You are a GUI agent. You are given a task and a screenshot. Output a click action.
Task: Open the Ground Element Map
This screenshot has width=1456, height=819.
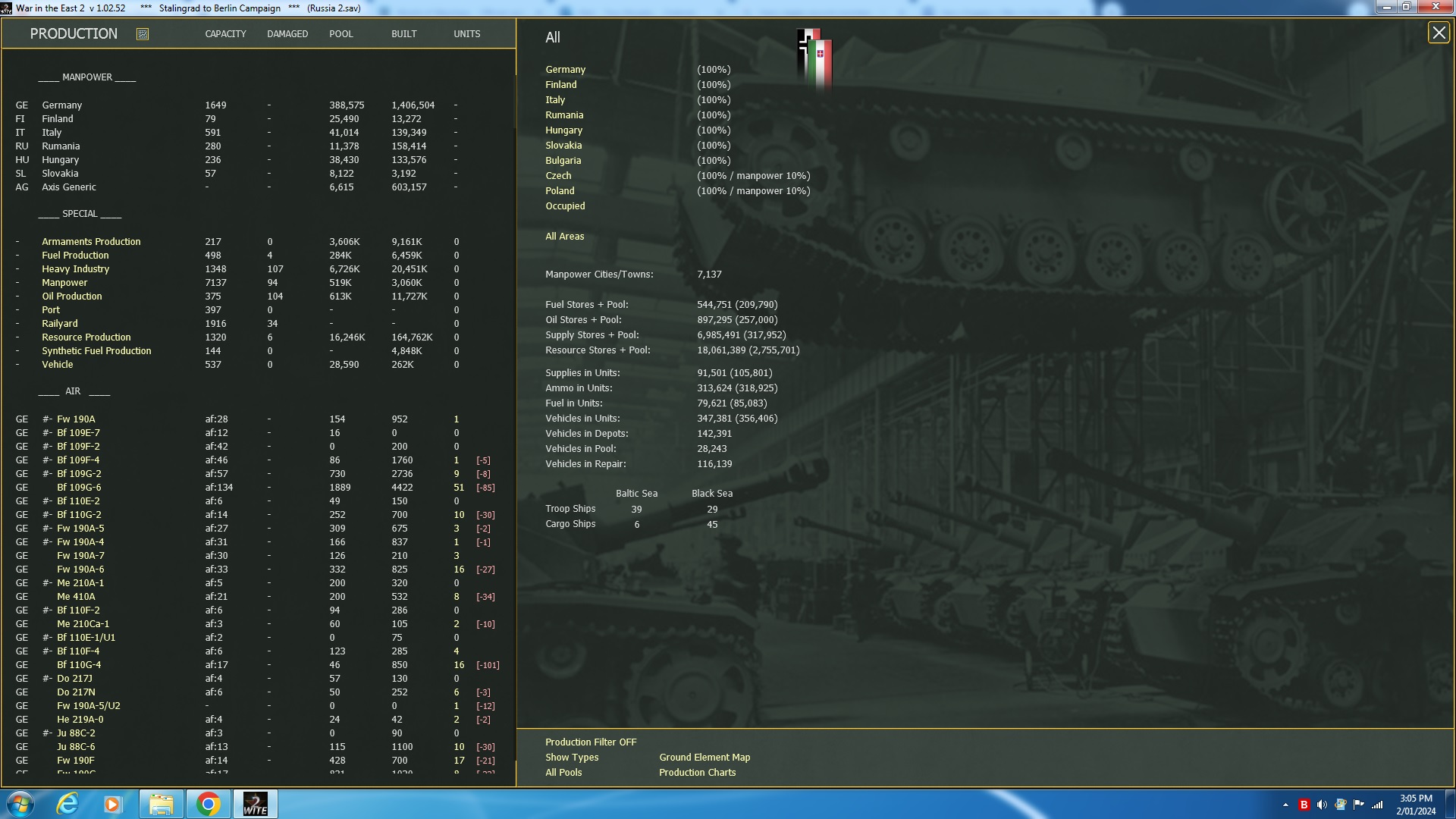click(x=704, y=757)
